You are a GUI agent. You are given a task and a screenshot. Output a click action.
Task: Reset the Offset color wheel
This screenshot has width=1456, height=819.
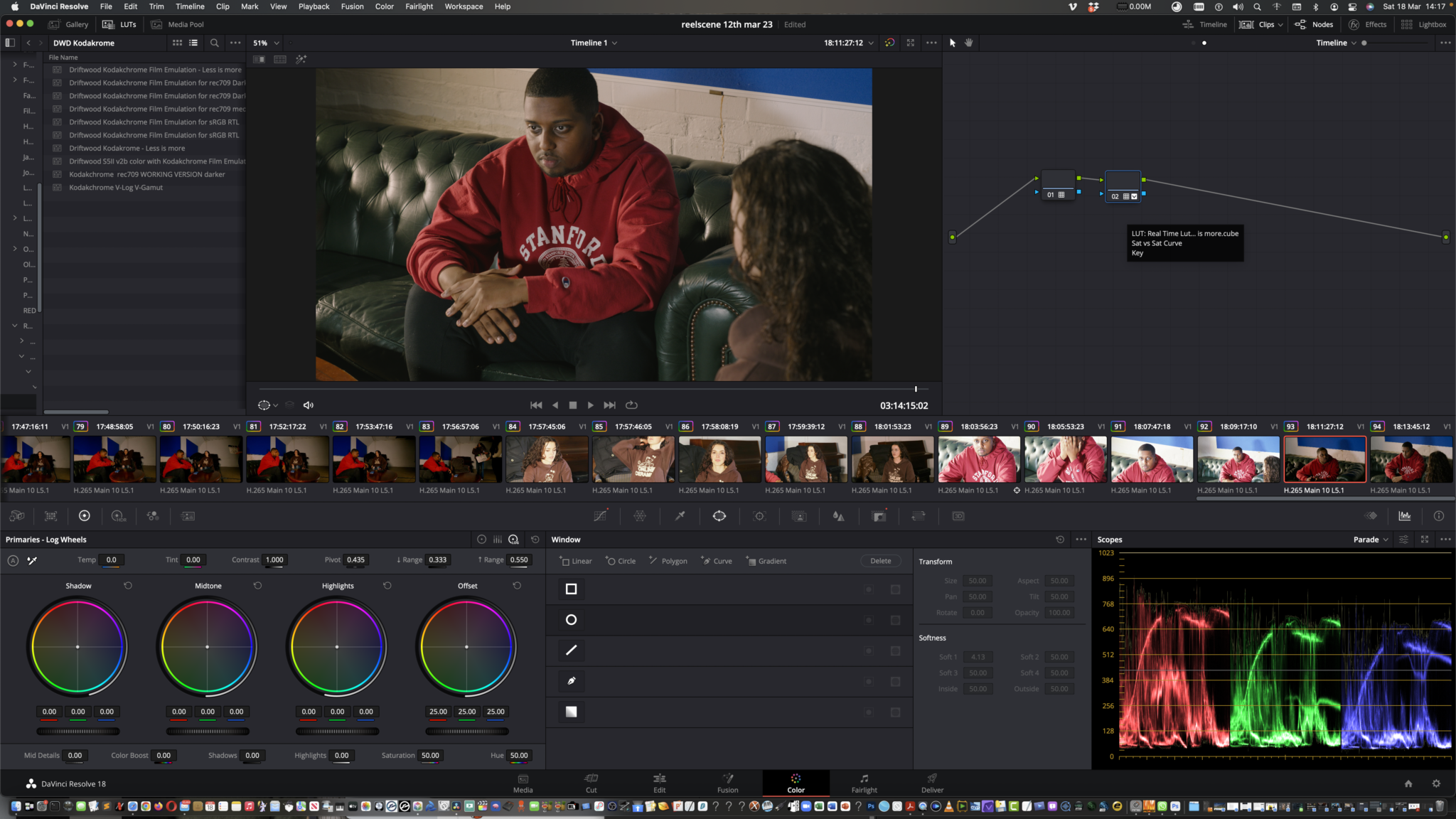coord(517,586)
